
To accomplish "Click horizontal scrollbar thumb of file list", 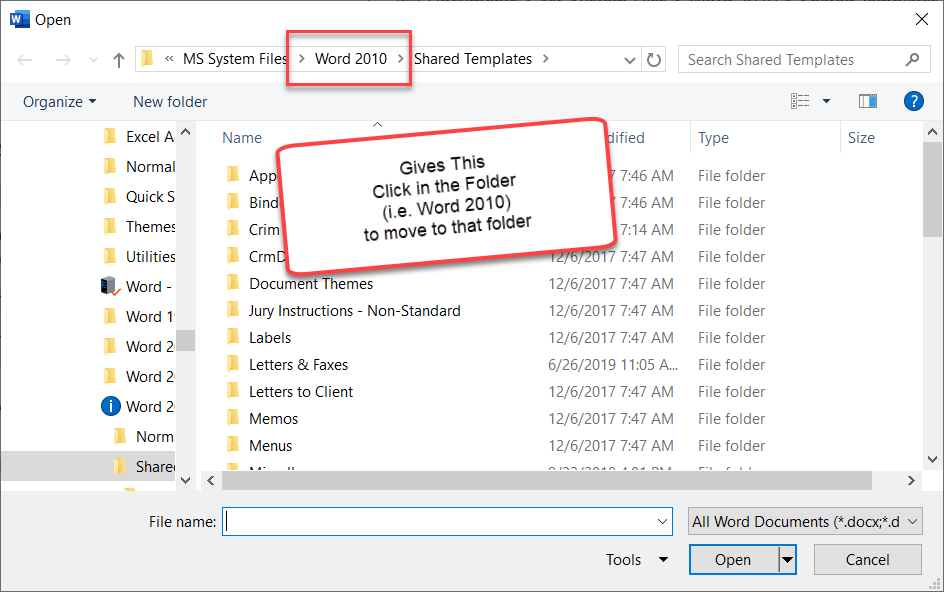I will point(547,481).
